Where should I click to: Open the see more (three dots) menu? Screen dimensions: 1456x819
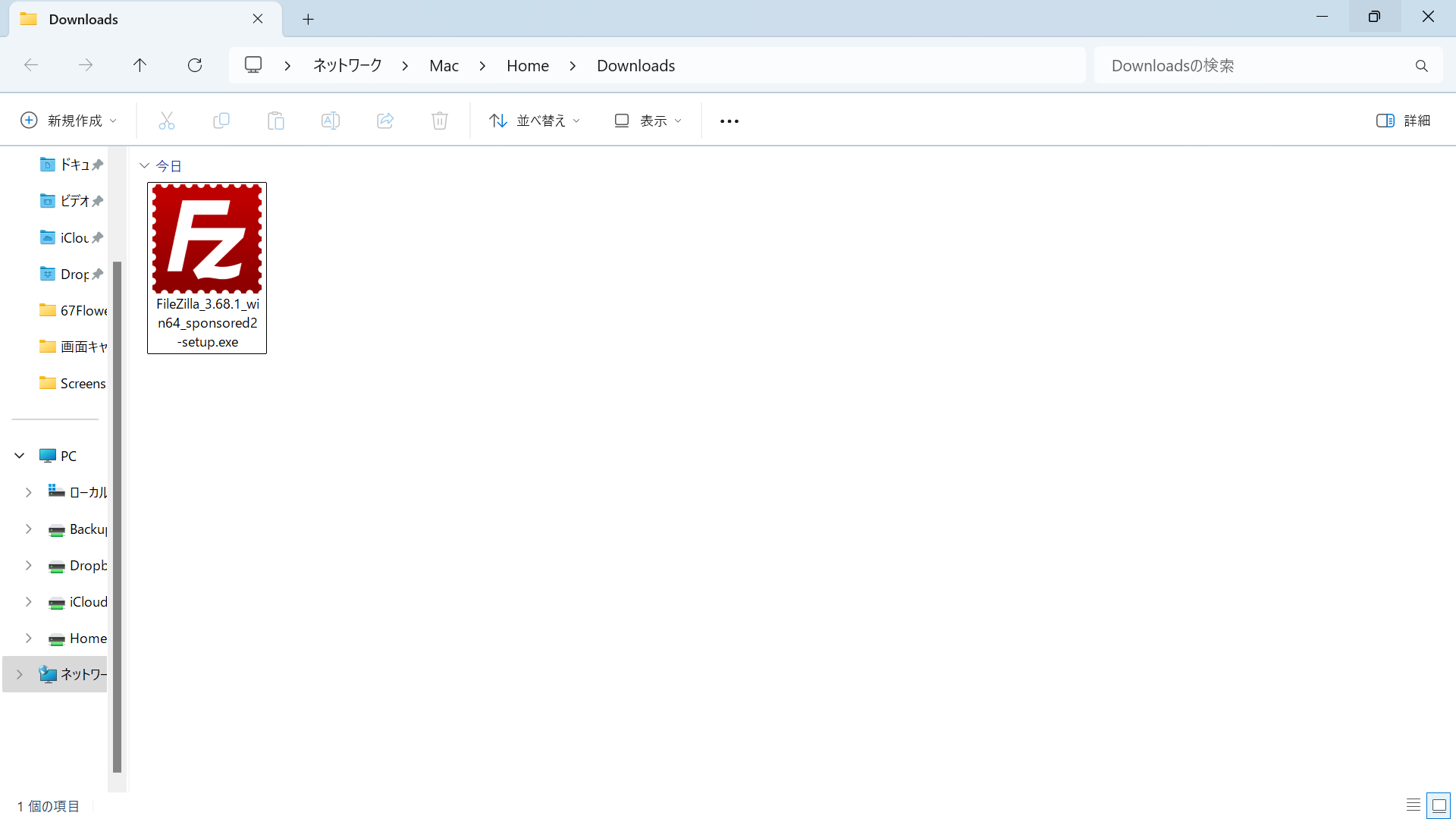pyautogui.click(x=729, y=121)
